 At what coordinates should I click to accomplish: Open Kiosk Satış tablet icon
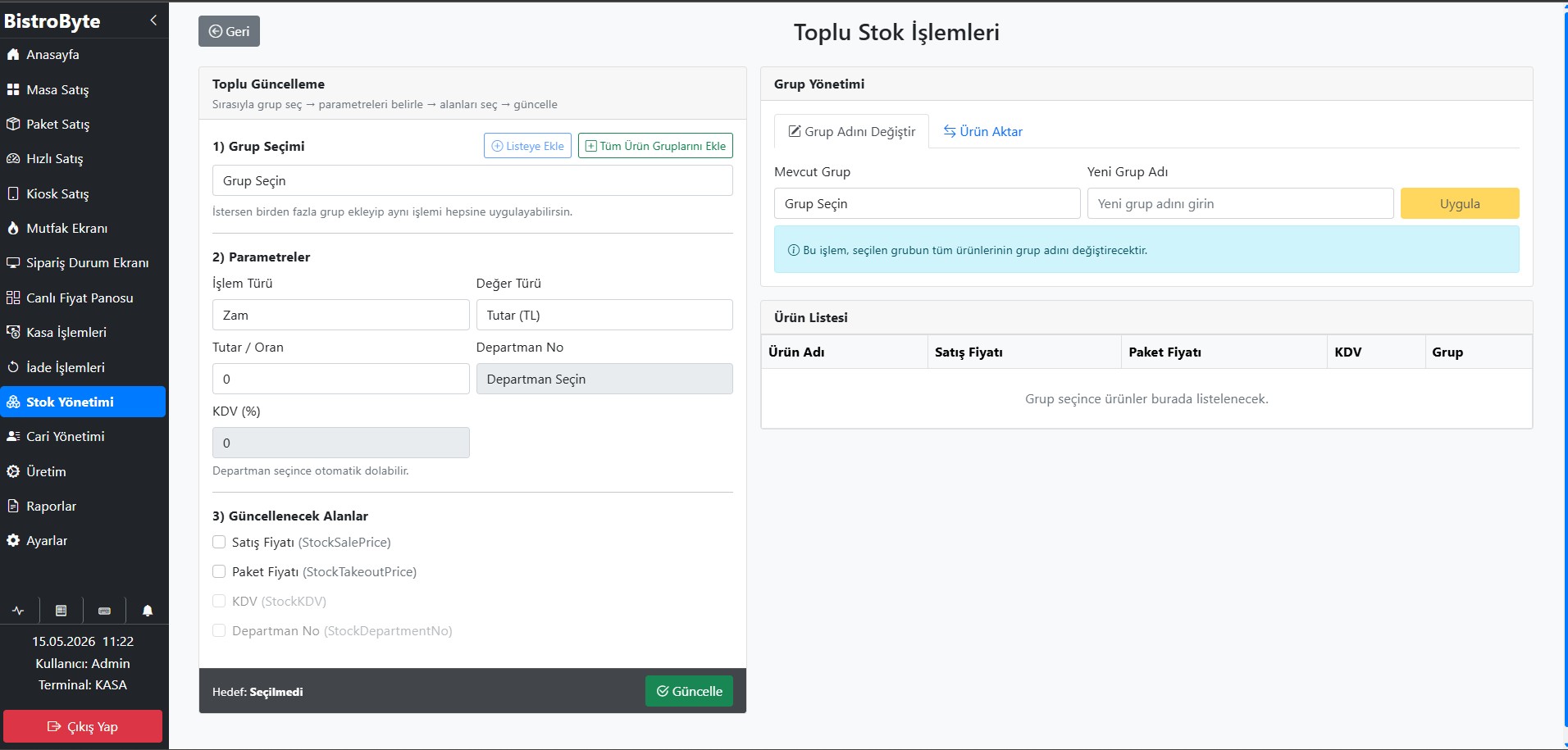[x=13, y=193]
